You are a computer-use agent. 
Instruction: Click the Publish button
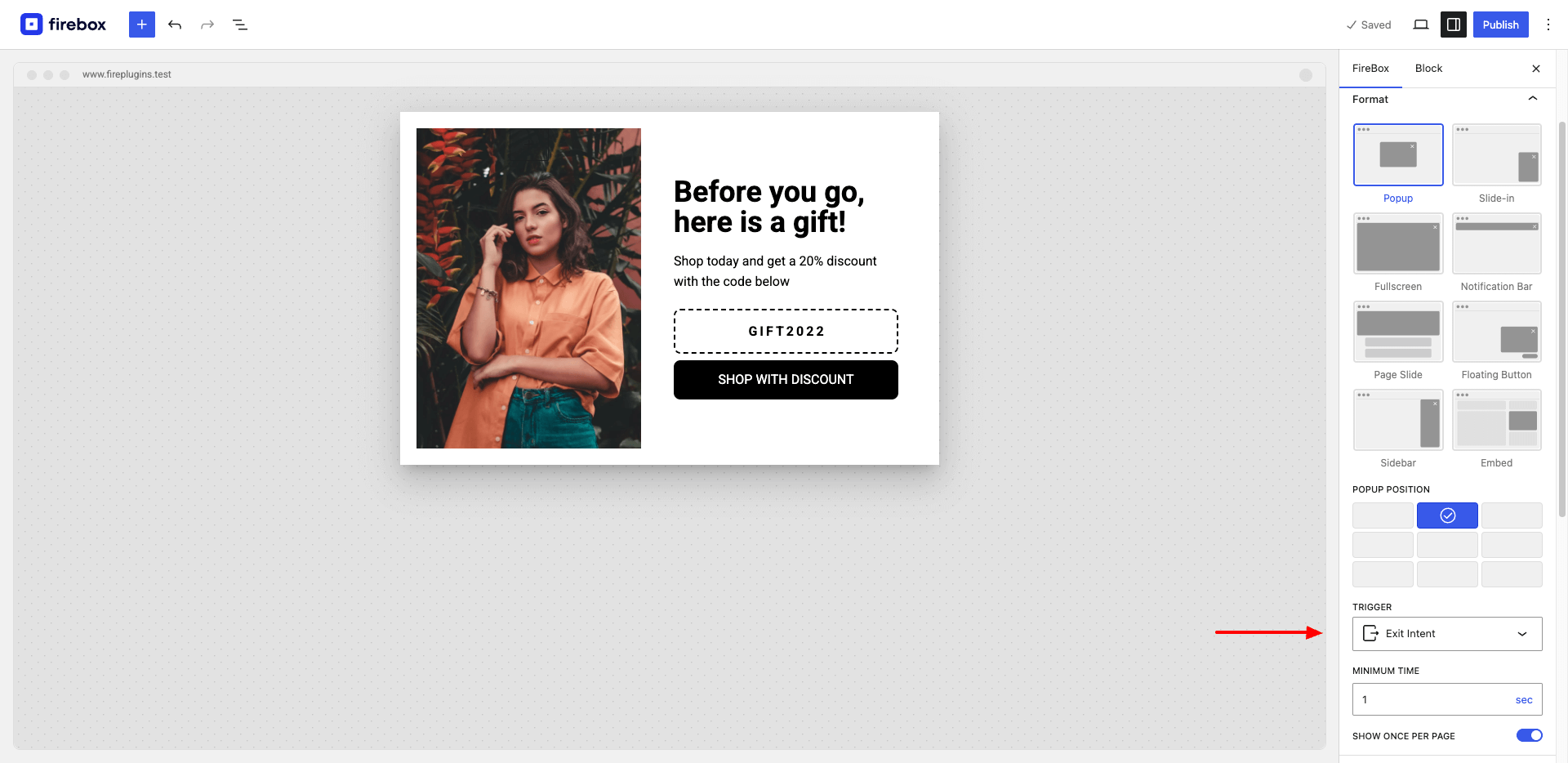point(1501,25)
